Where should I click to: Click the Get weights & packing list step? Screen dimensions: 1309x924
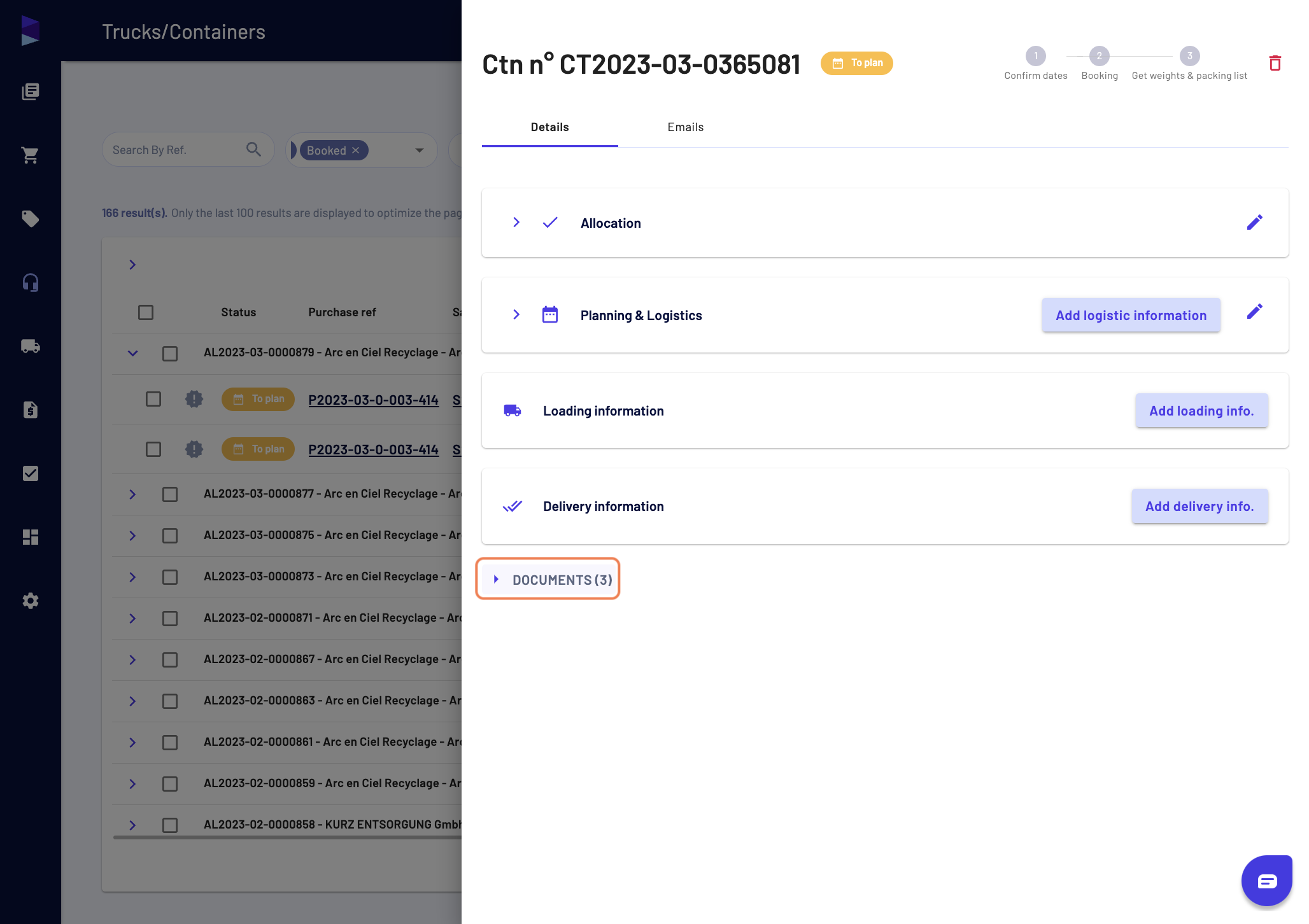1189,64
